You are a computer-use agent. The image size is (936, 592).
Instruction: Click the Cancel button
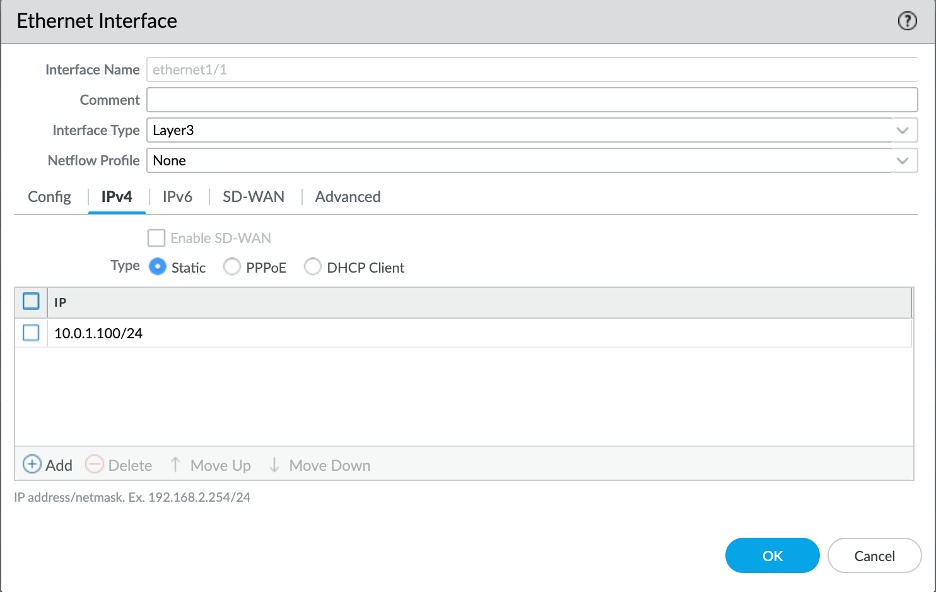(x=874, y=555)
